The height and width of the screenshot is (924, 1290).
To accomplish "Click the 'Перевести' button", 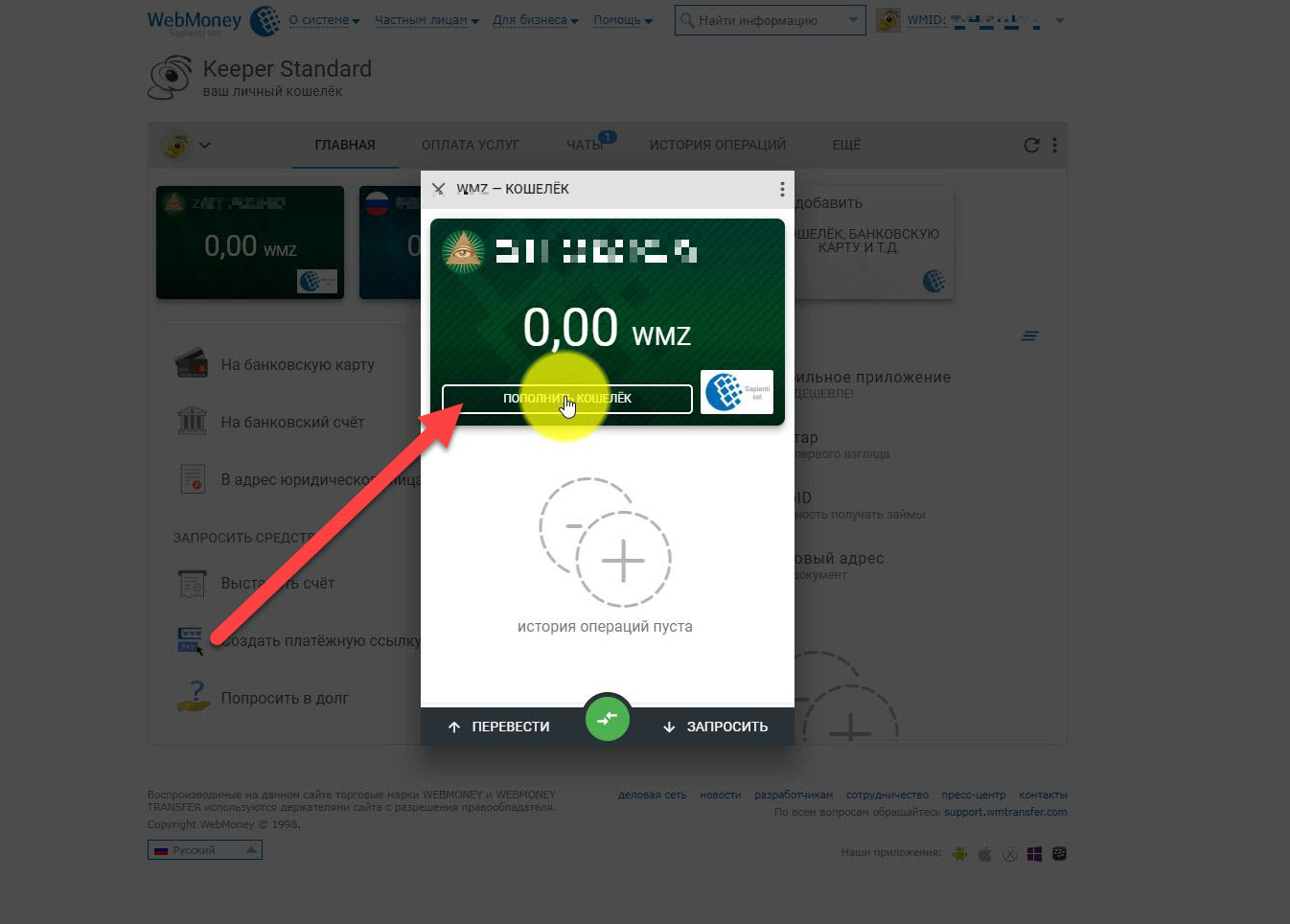I will (x=499, y=727).
